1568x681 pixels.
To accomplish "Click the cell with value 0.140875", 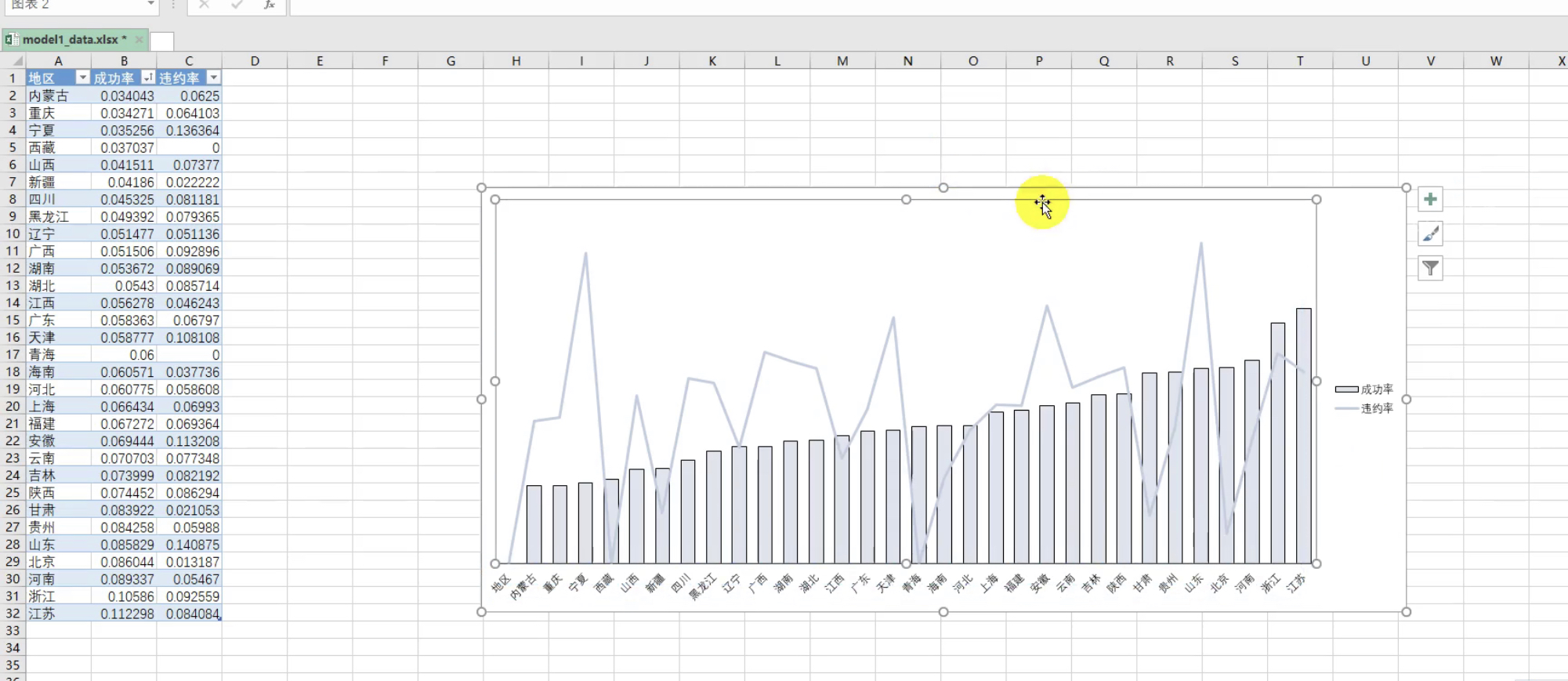I will (x=189, y=544).
